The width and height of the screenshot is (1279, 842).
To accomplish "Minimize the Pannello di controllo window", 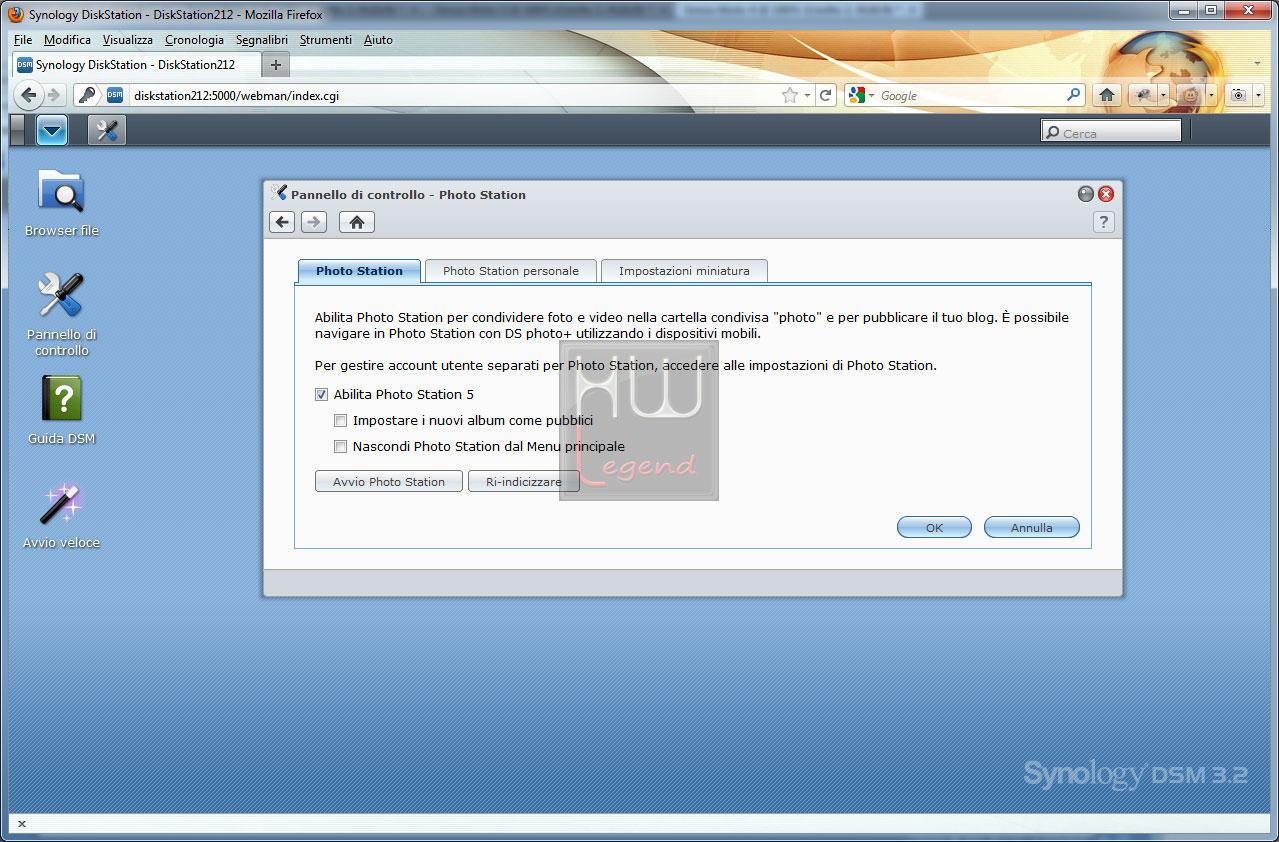I will pyautogui.click(x=1086, y=194).
